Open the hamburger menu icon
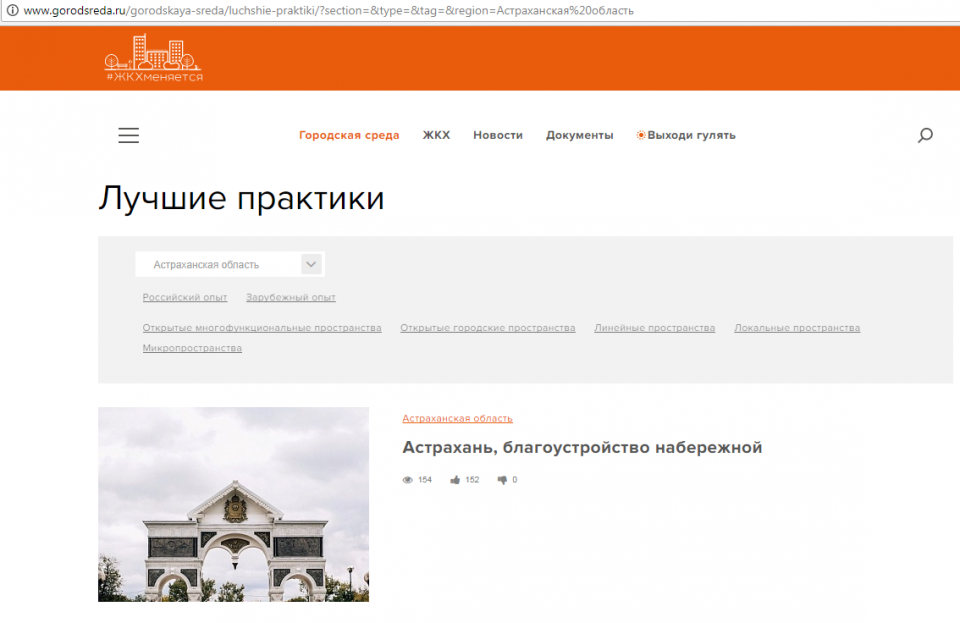The width and height of the screenshot is (960, 623). 128,136
